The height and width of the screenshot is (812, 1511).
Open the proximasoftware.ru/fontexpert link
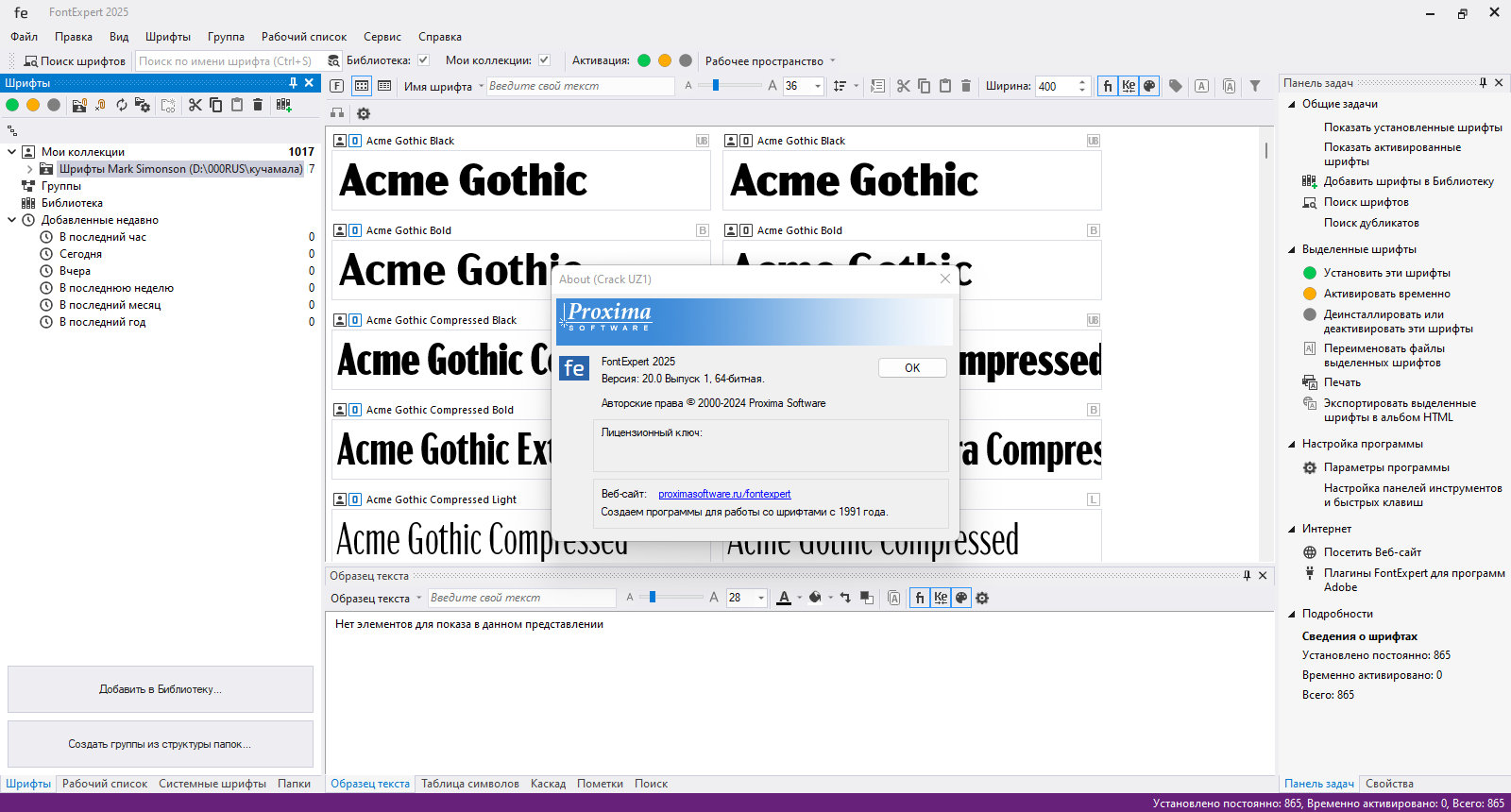(724, 494)
